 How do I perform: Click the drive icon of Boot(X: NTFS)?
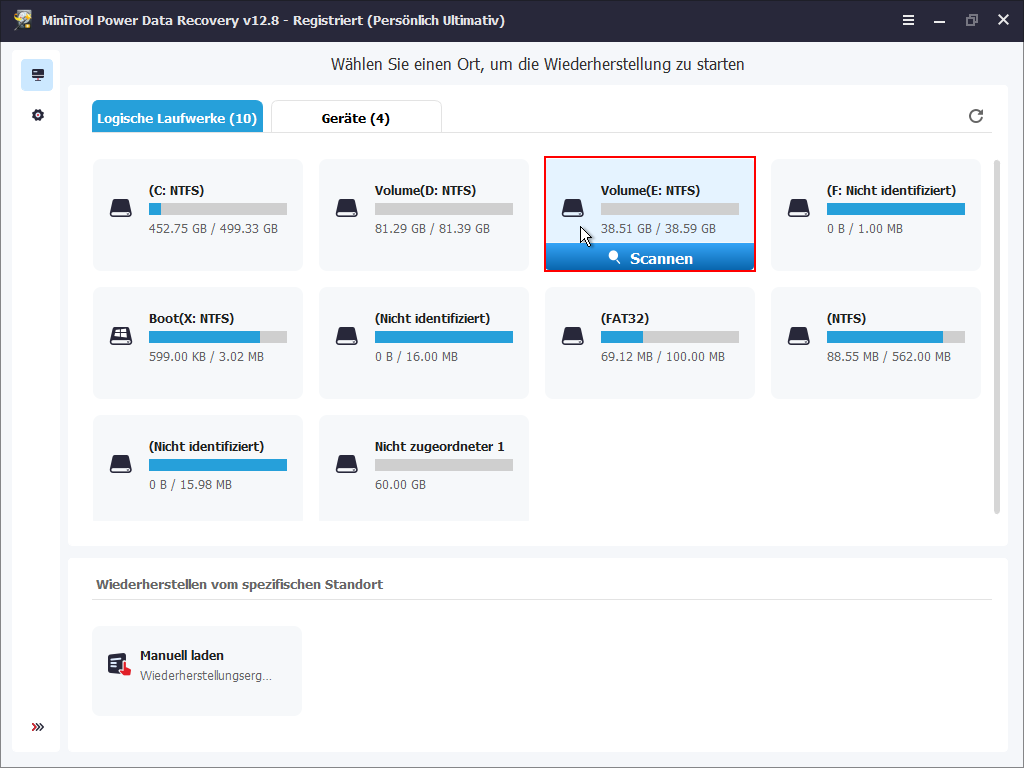[121, 335]
